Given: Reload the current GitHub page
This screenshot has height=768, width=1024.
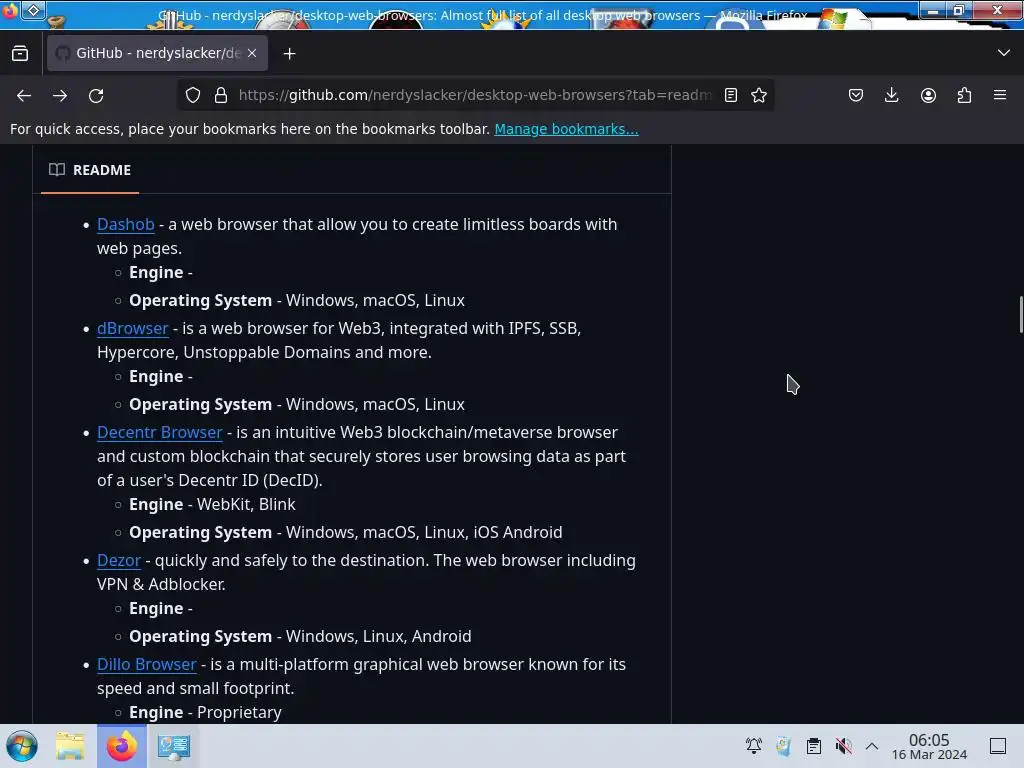Looking at the screenshot, I should (96, 95).
